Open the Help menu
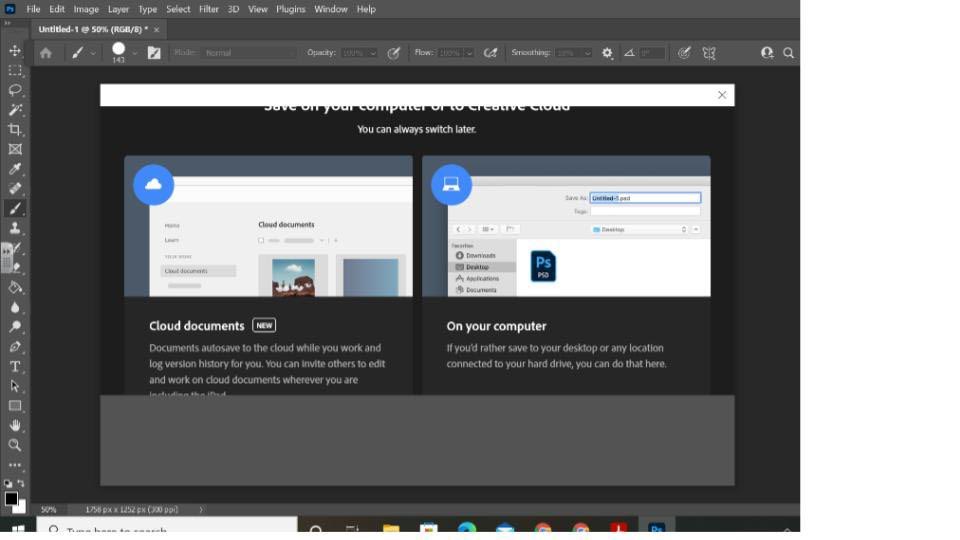The height and width of the screenshot is (540, 960). [x=366, y=9]
